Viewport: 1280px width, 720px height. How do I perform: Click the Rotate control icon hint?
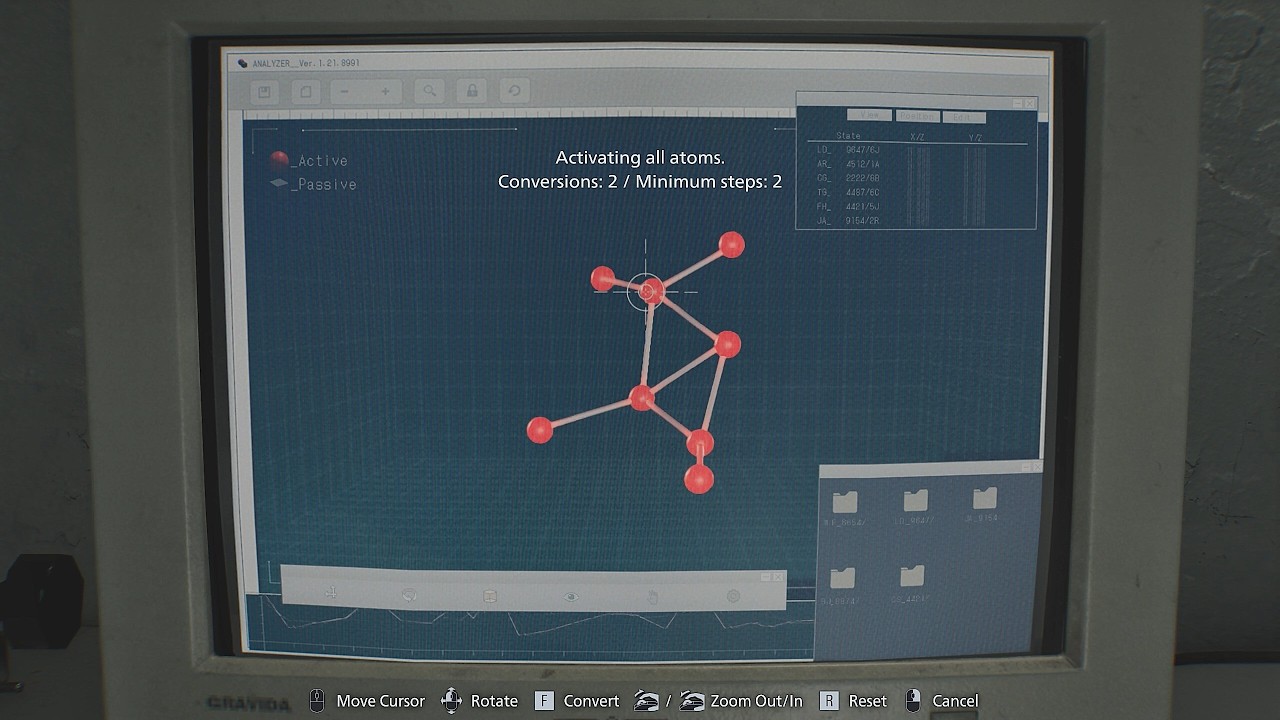452,701
